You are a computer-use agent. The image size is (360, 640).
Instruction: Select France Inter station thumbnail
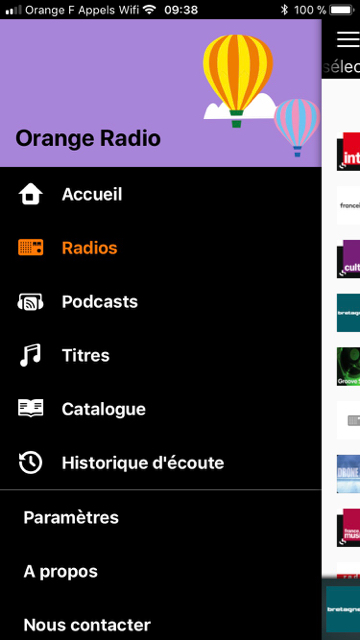349,151
